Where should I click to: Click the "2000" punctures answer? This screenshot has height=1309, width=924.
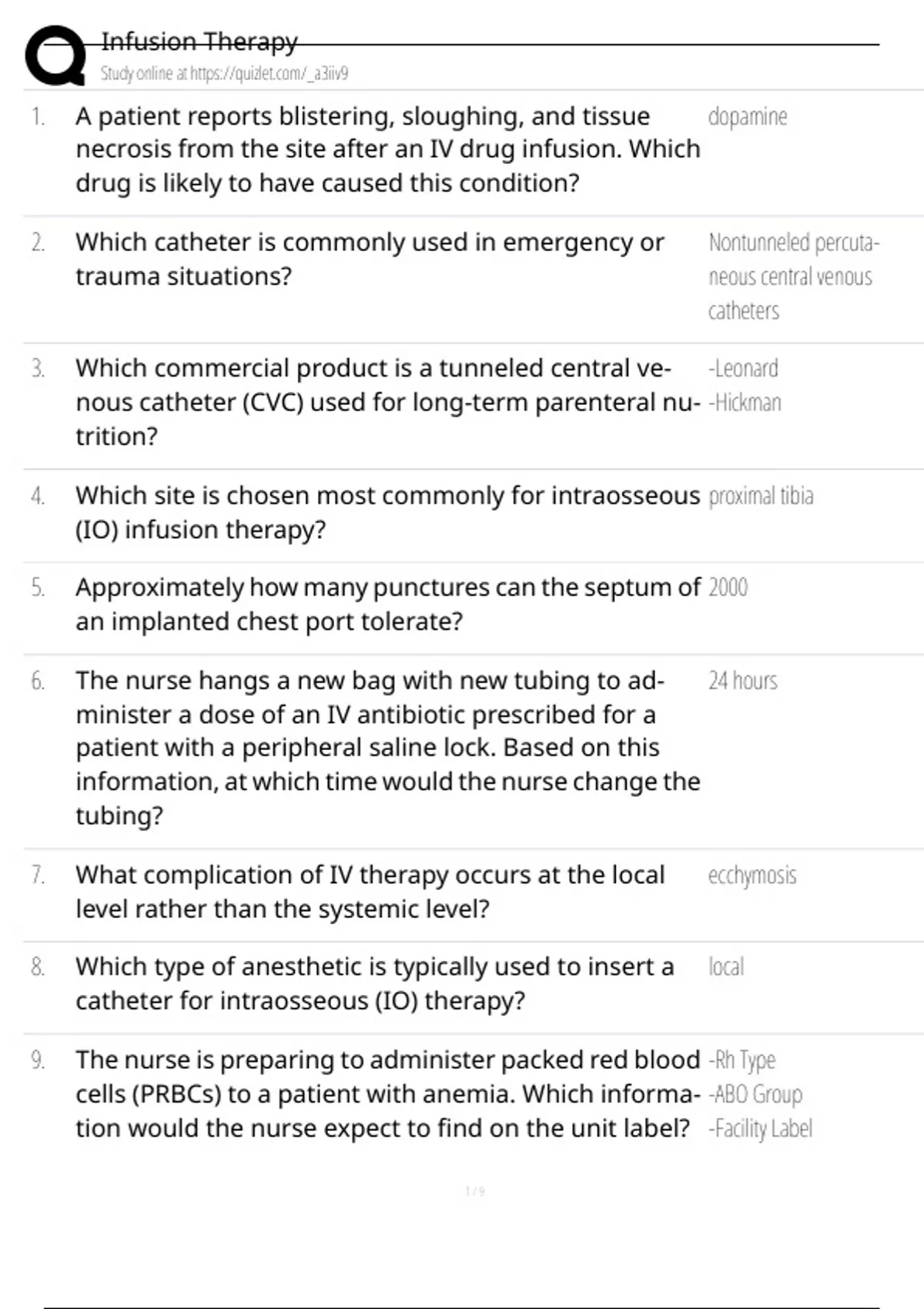728,588
